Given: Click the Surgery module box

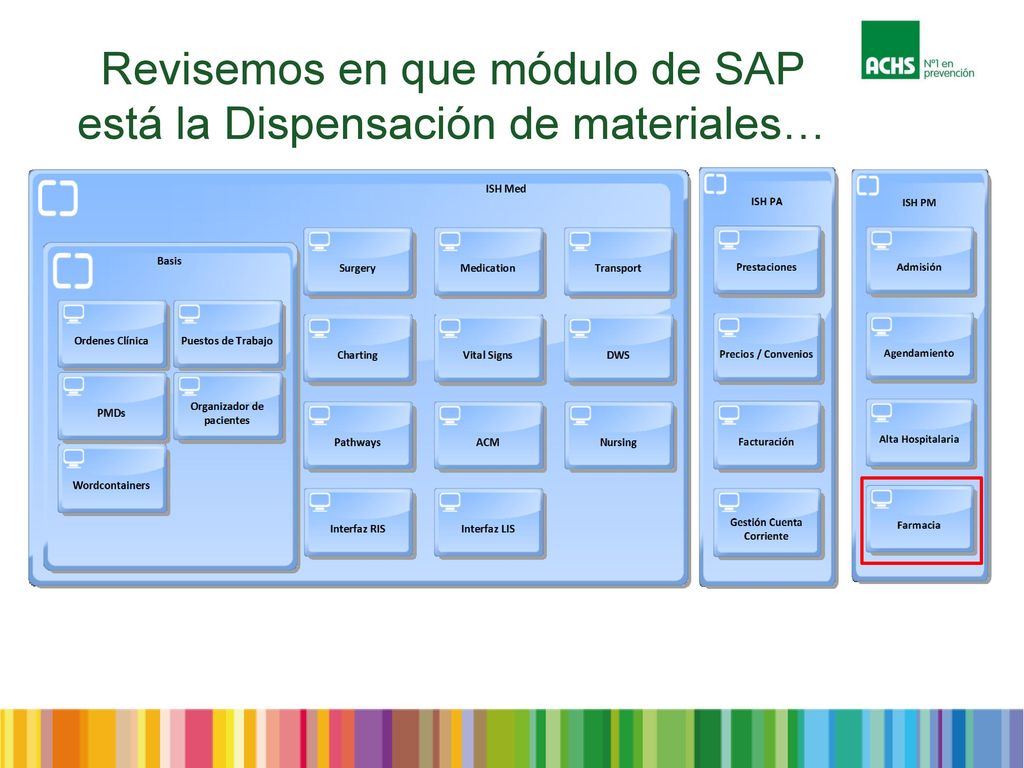Looking at the screenshot, I should pos(358,262).
